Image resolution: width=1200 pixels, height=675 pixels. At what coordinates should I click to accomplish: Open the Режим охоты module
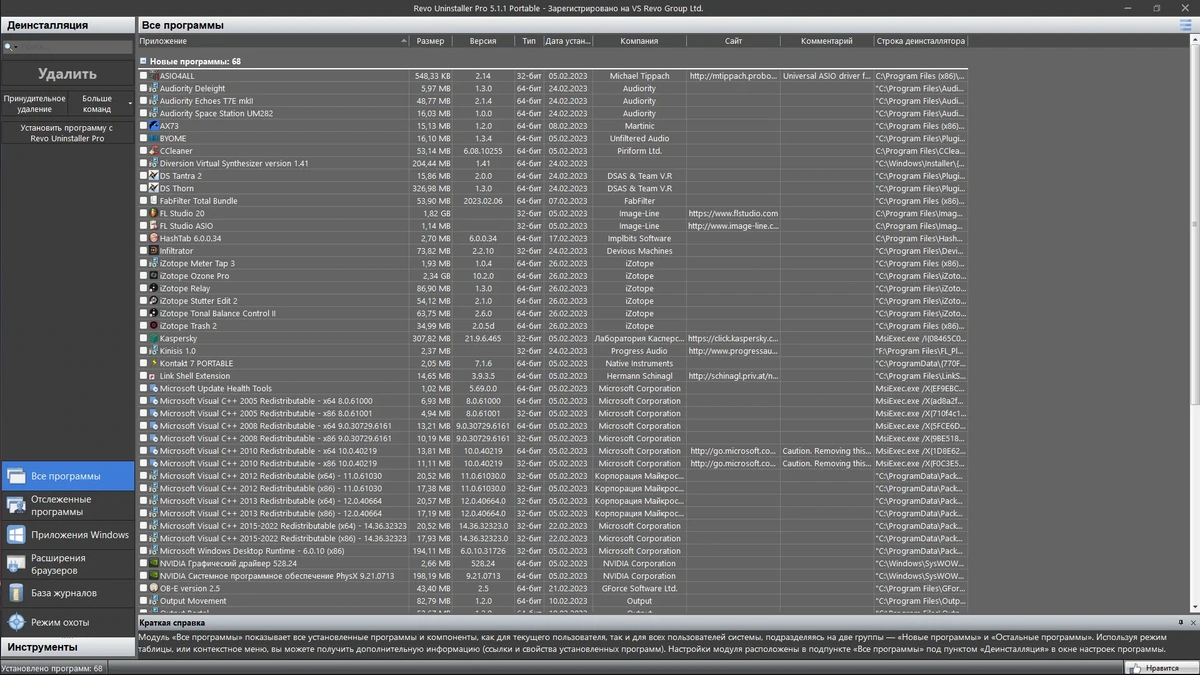pos(67,622)
